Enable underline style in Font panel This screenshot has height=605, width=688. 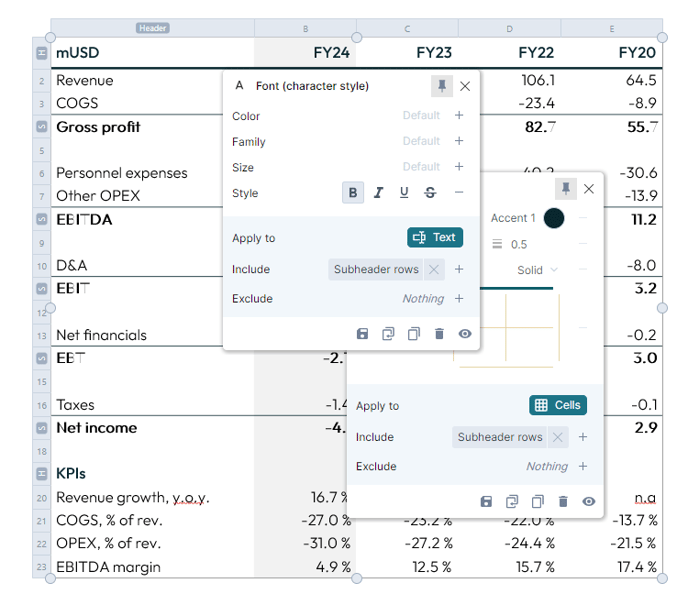point(404,193)
